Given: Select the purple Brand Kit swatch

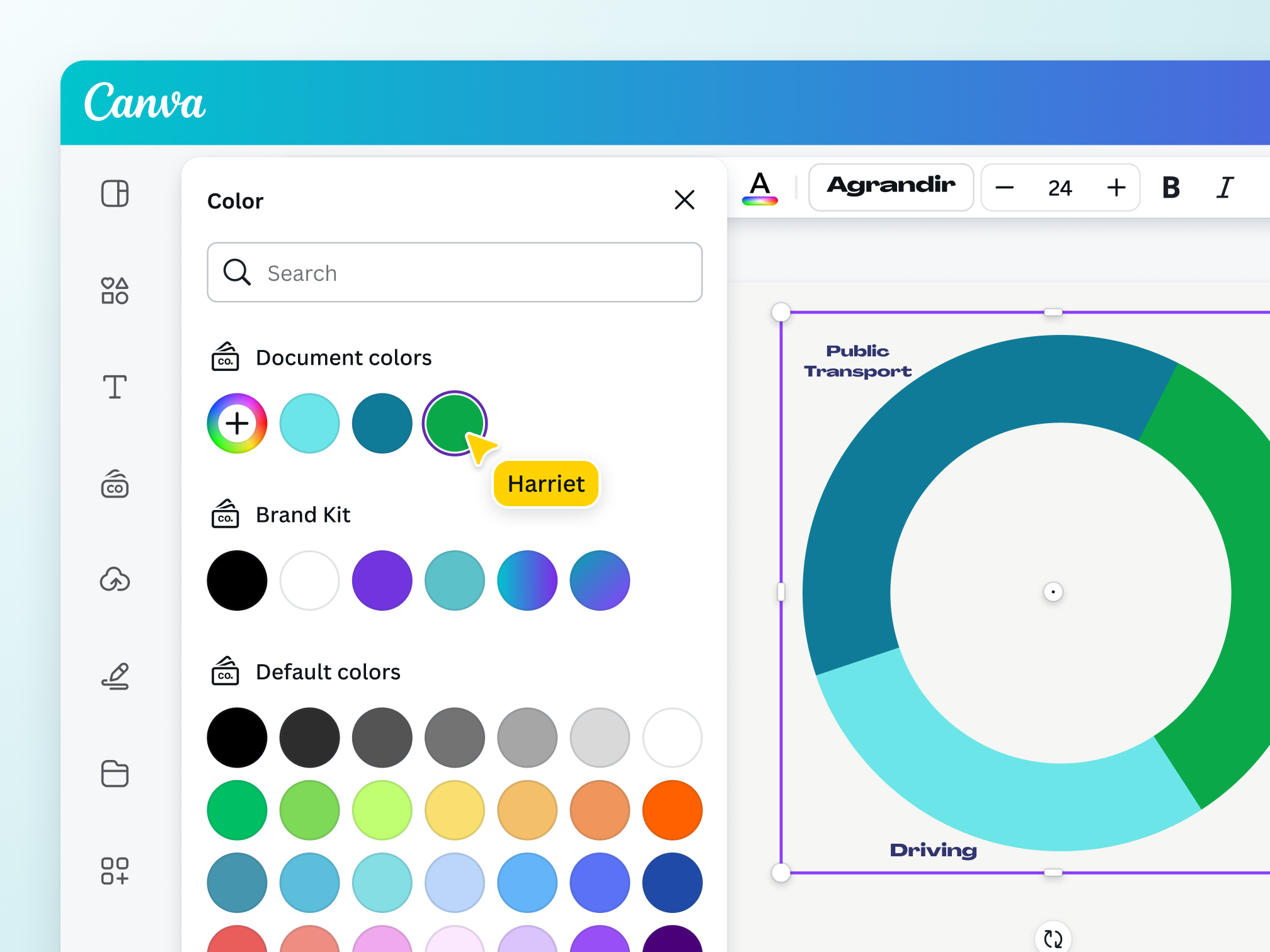Looking at the screenshot, I should pyautogui.click(x=382, y=580).
